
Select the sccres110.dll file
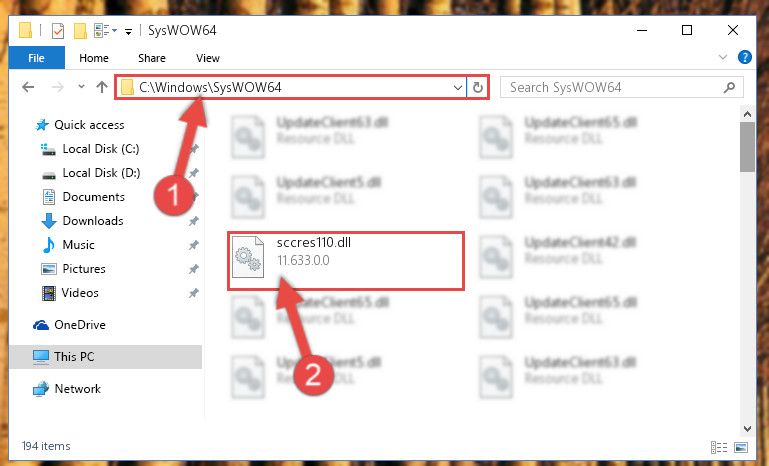coord(346,260)
